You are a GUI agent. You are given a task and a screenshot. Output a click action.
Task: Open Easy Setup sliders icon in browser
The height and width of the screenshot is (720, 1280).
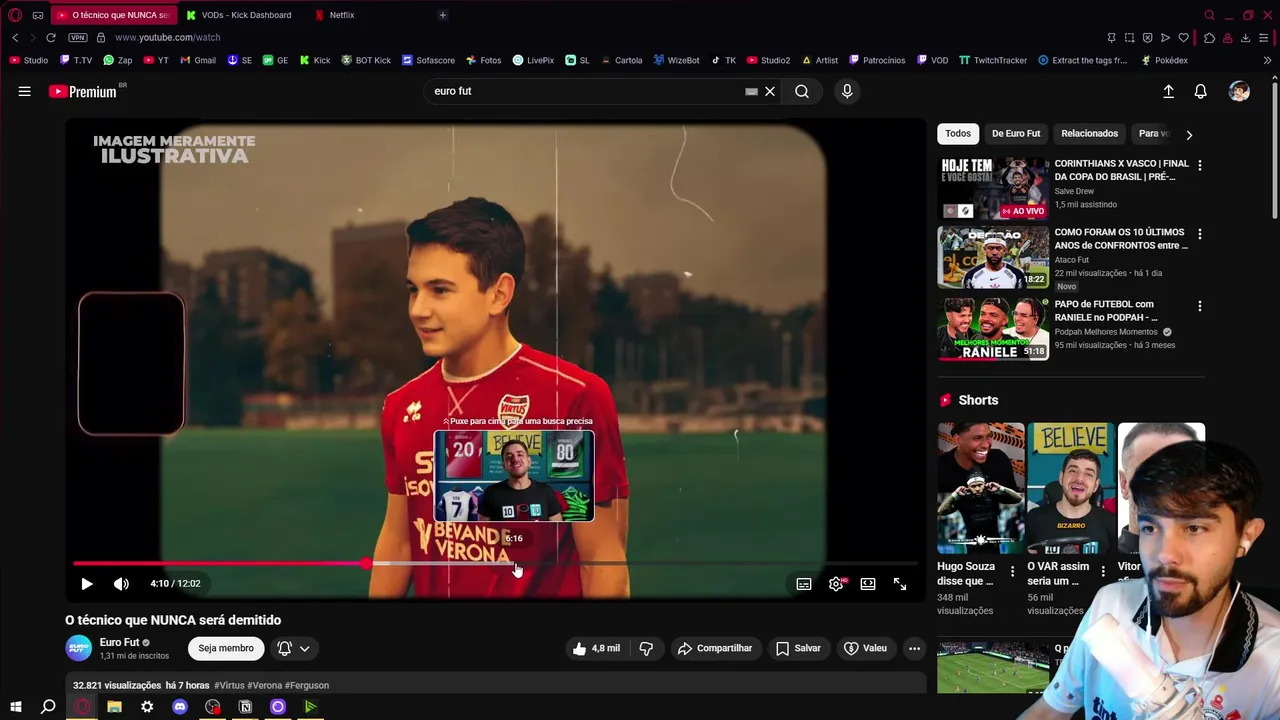pos(1265,38)
